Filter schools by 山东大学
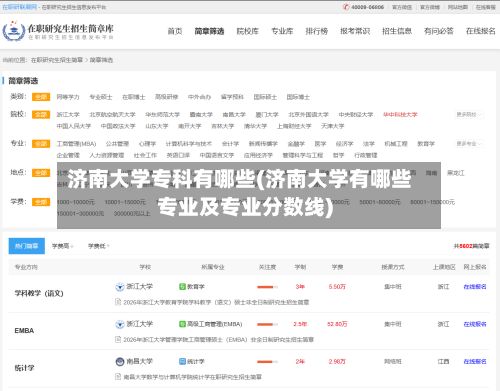The image size is (500, 391). [x=157, y=126]
